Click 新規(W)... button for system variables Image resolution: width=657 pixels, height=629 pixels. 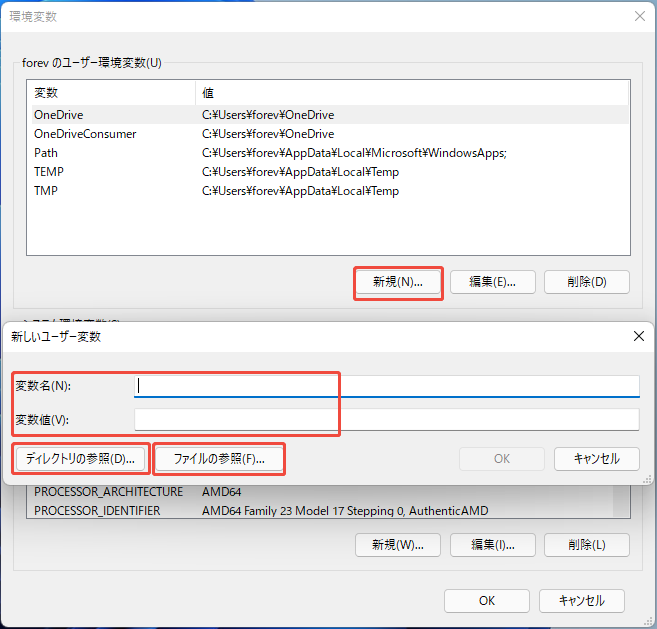point(398,545)
